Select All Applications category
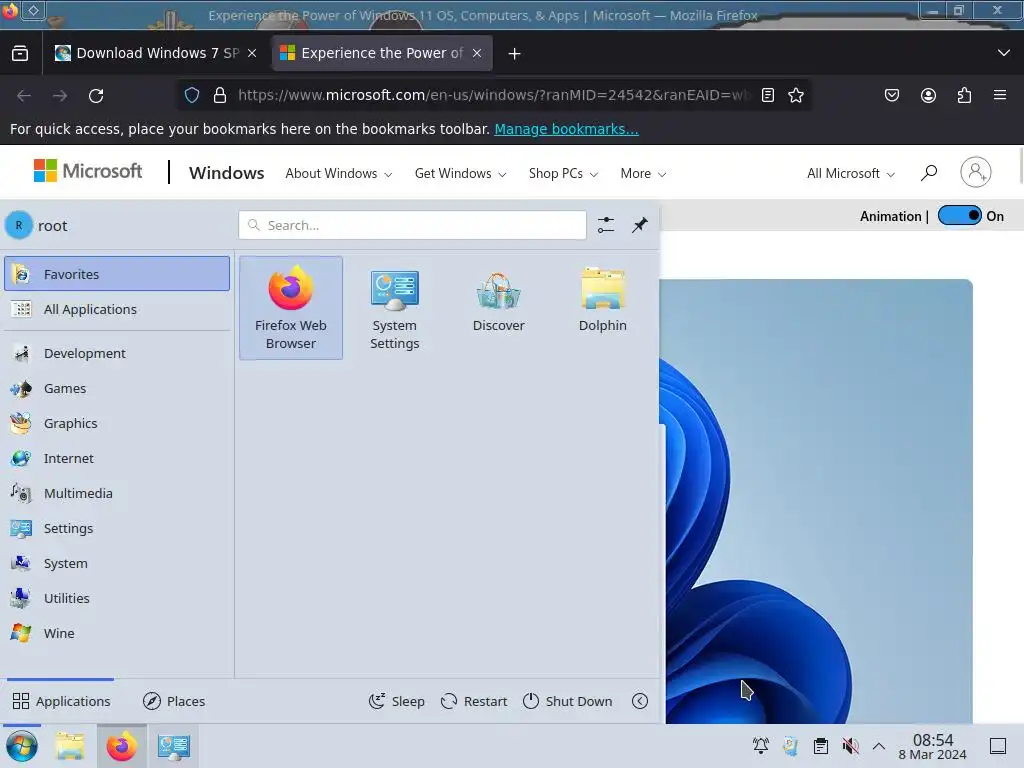 click(x=117, y=309)
